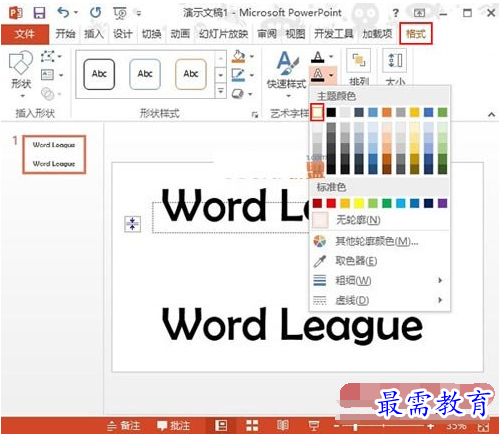This screenshot has height=435, width=499.
Task: Click the Shape Effects icon
Action: [238, 94]
